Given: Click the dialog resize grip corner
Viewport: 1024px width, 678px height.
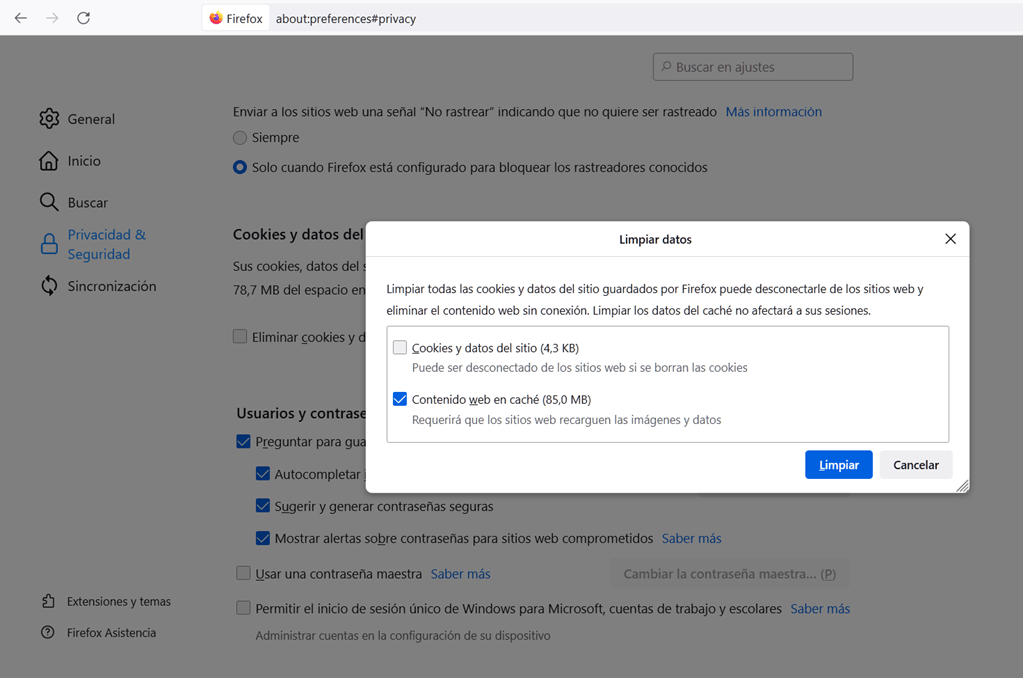Looking at the screenshot, I should click(963, 486).
